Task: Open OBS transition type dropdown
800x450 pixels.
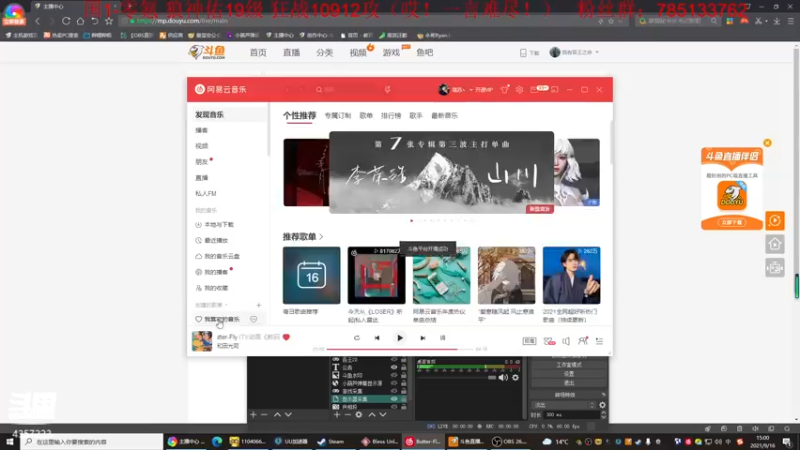Action: coord(563,405)
